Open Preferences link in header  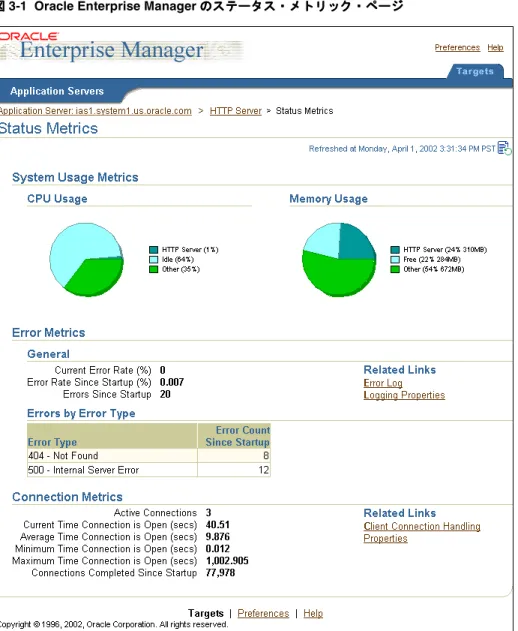click(457, 47)
